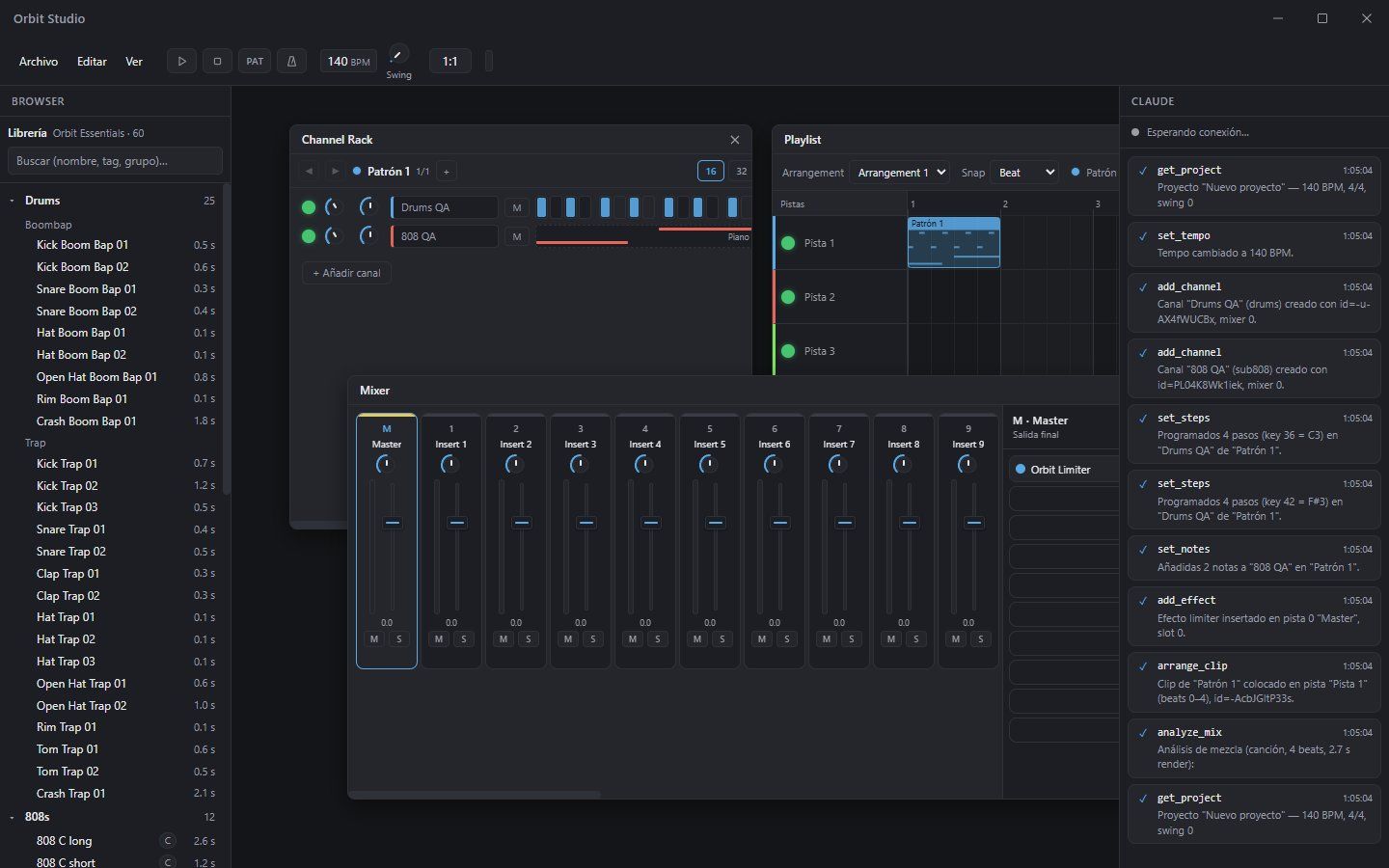The image size is (1389, 868).
Task: Click the Crash Boom Bap 01 sample
Action: point(112,421)
